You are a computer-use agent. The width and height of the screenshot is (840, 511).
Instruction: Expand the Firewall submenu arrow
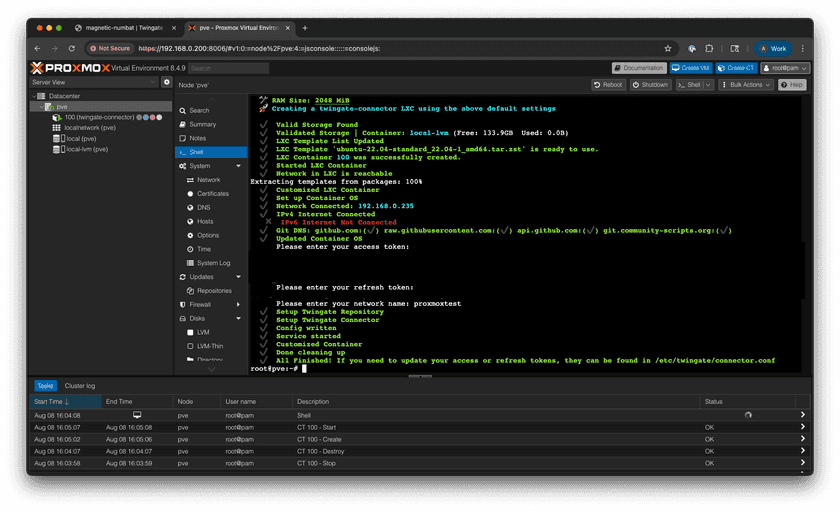[x=238, y=304]
